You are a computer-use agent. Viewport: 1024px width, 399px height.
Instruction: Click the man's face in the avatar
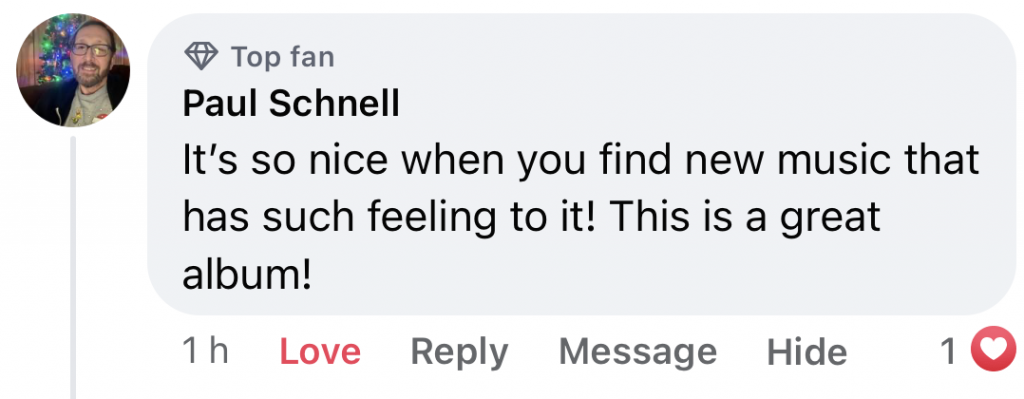point(91,54)
